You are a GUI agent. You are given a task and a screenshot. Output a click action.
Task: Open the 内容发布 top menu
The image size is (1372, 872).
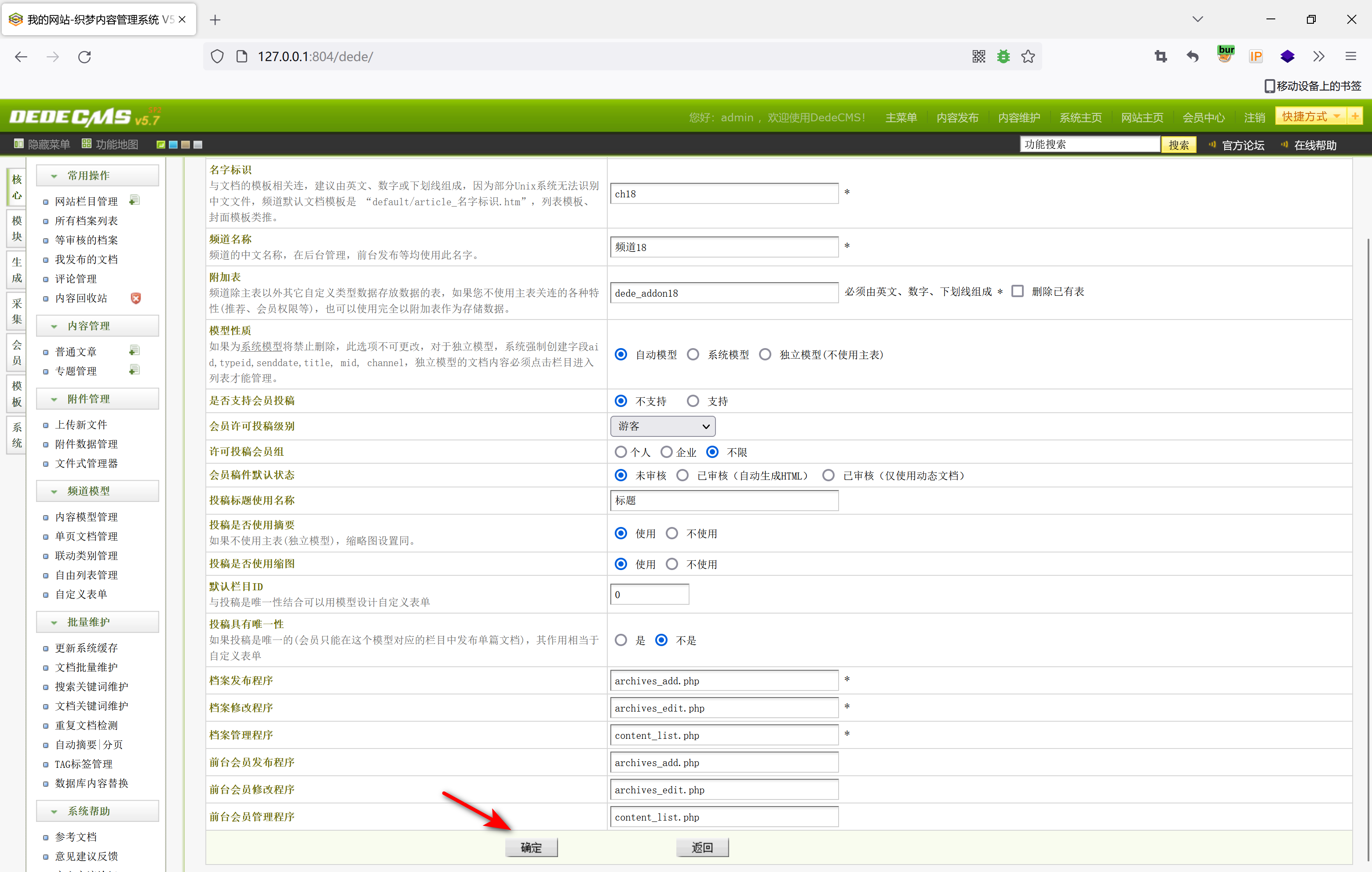click(x=957, y=118)
